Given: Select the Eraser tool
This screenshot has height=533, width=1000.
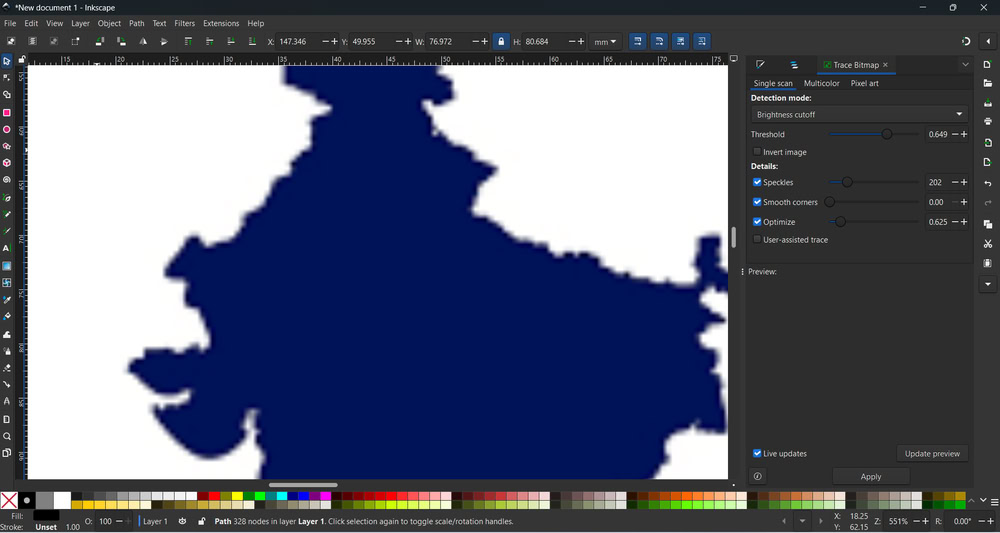Looking at the screenshot, I should pyautogui.click(x=6, y=368).
